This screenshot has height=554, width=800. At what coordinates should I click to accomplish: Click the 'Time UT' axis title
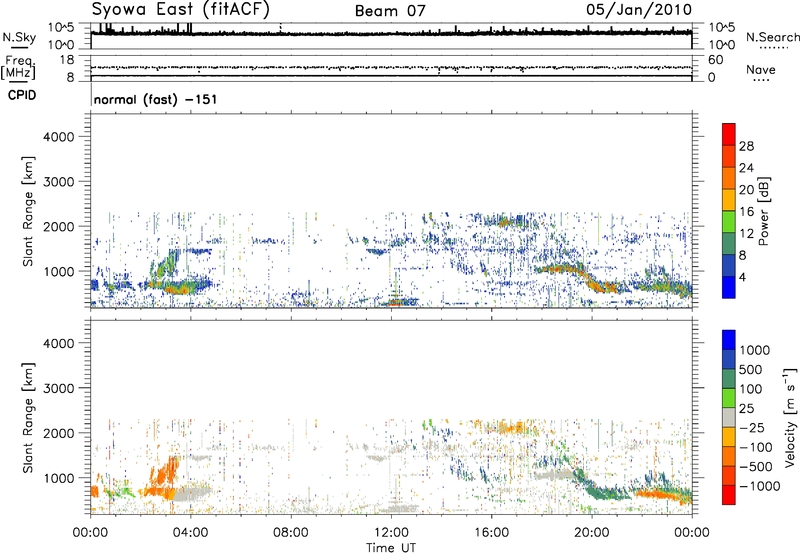pos(391,547)
